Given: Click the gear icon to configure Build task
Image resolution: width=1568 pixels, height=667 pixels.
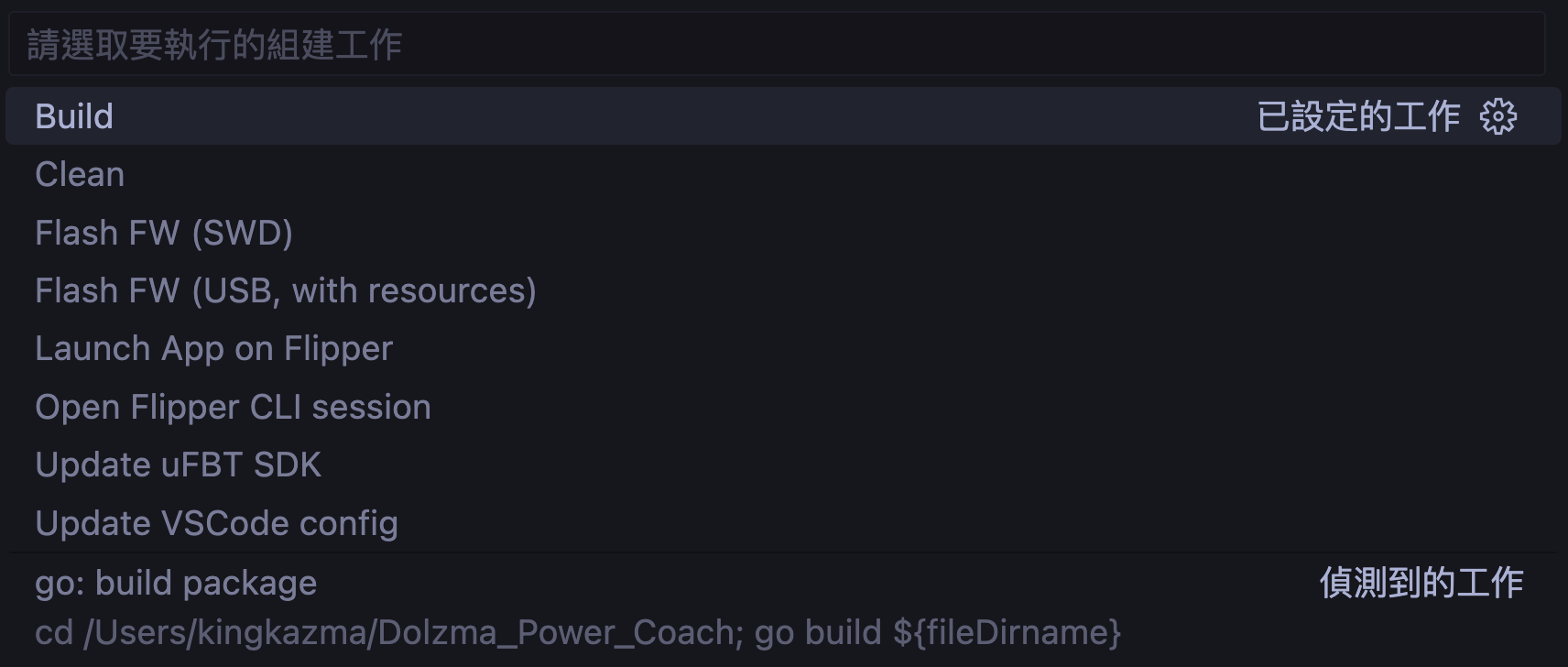Looking at the screenshot, I should click(x=1499, y=115).
